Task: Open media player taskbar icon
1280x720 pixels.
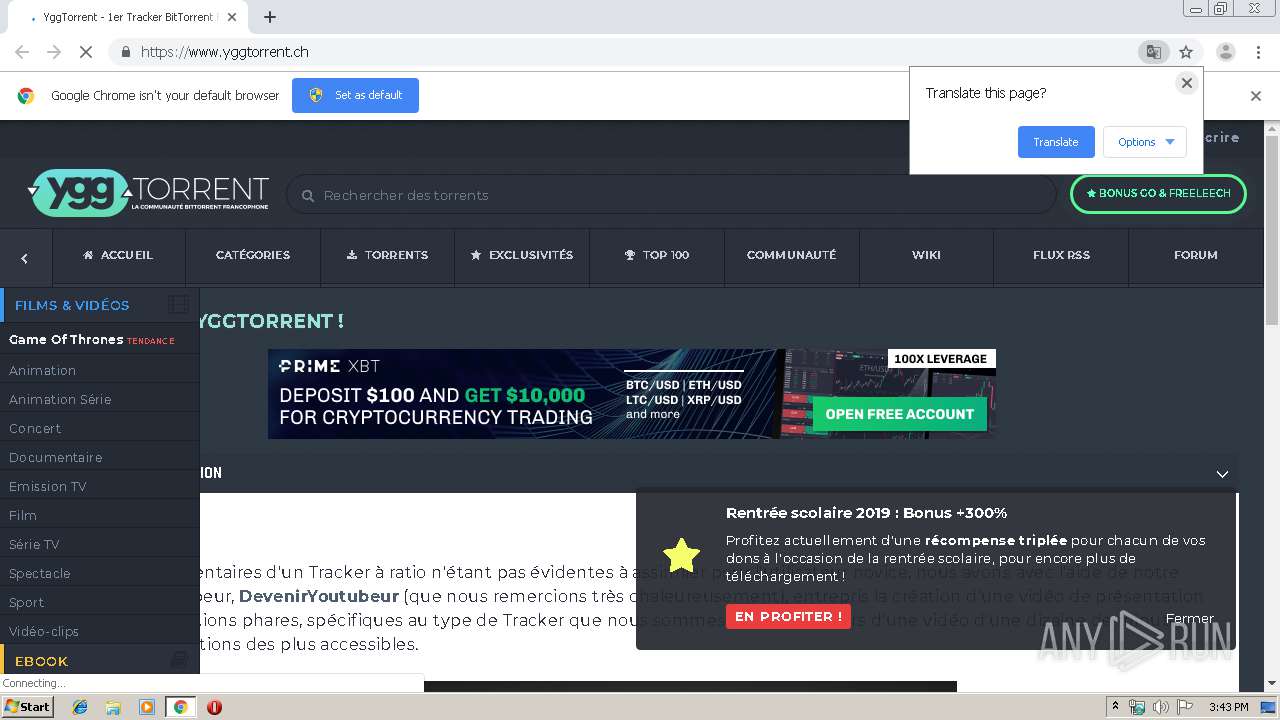Action: (x=147, y=707)
